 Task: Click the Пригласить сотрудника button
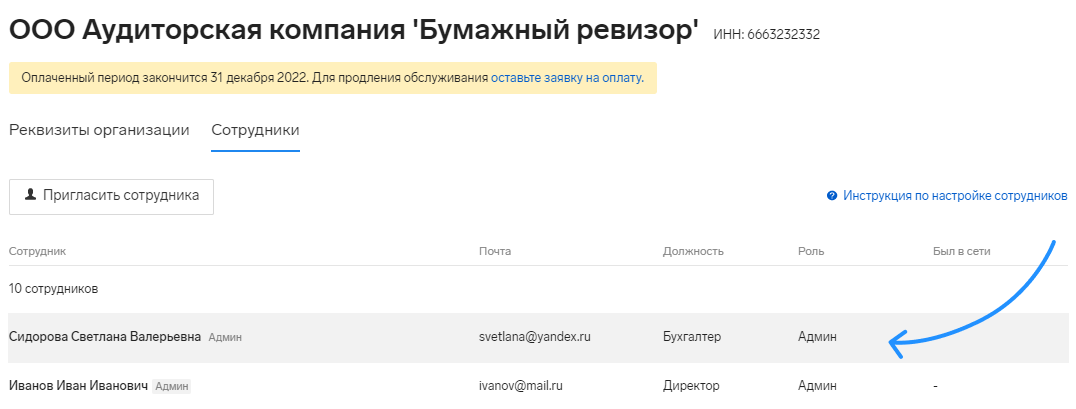111,197
